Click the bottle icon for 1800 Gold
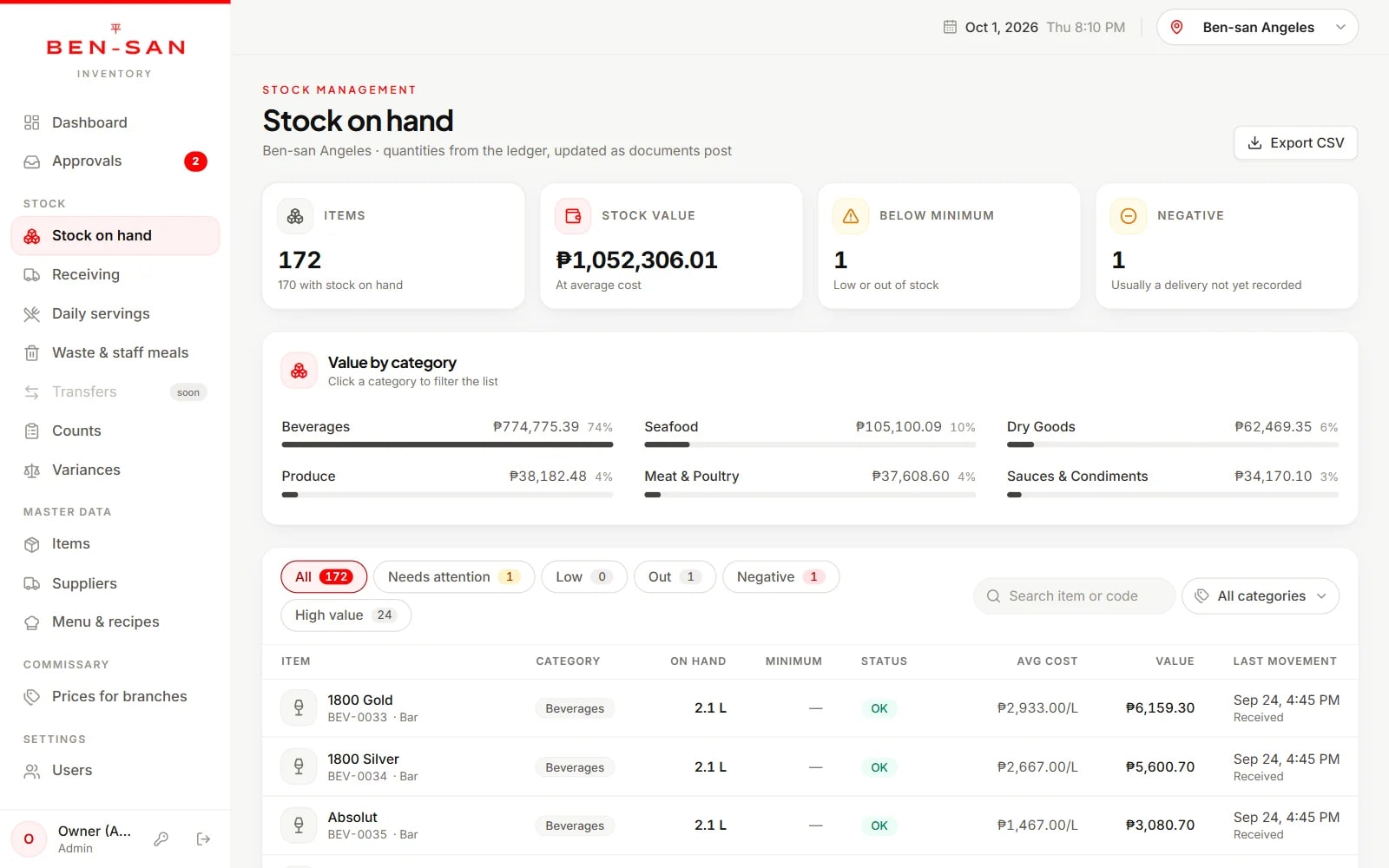This screenshot has width=1389, height=868. [x=299, y=707]
